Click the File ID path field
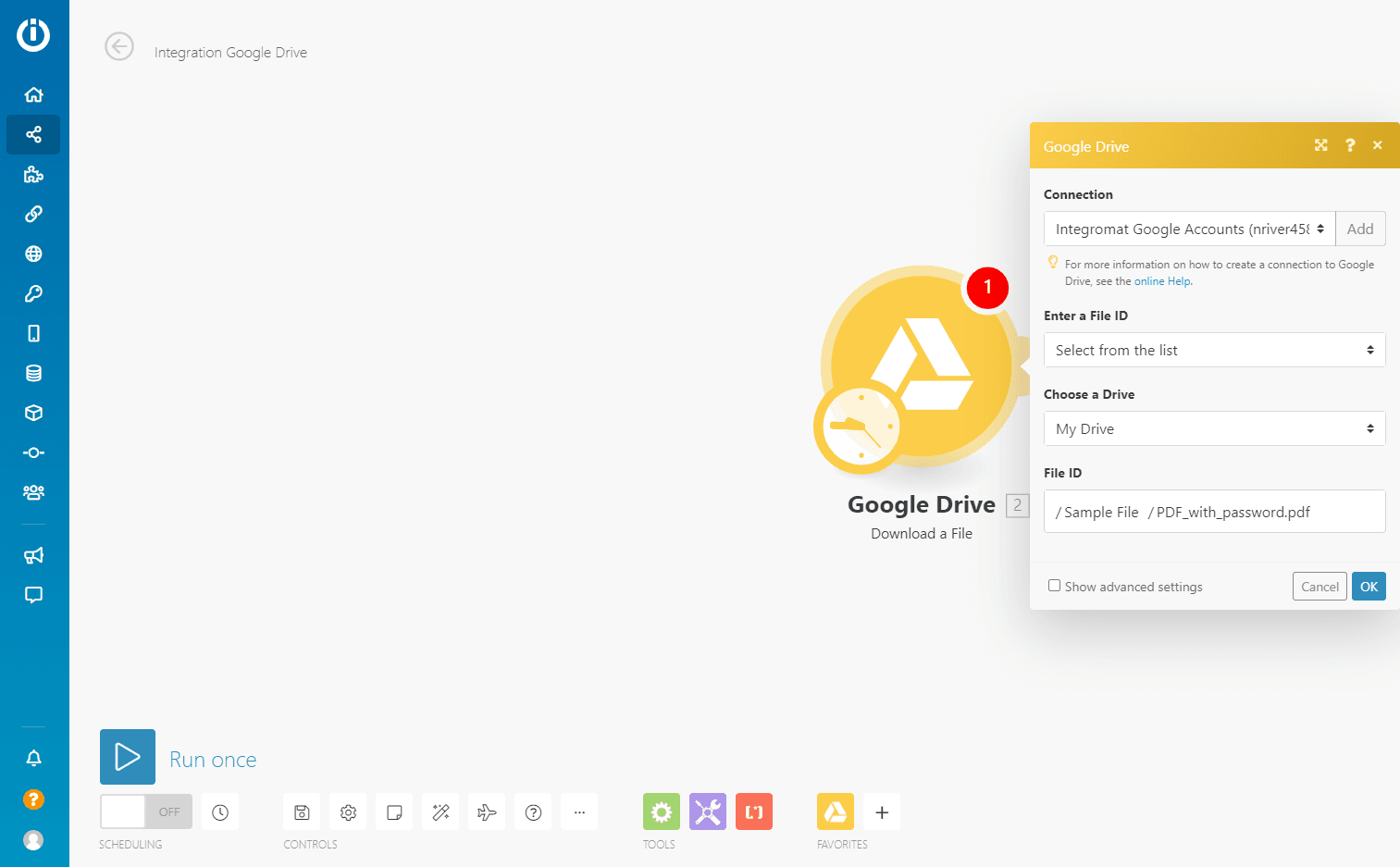 point(1214,512)
